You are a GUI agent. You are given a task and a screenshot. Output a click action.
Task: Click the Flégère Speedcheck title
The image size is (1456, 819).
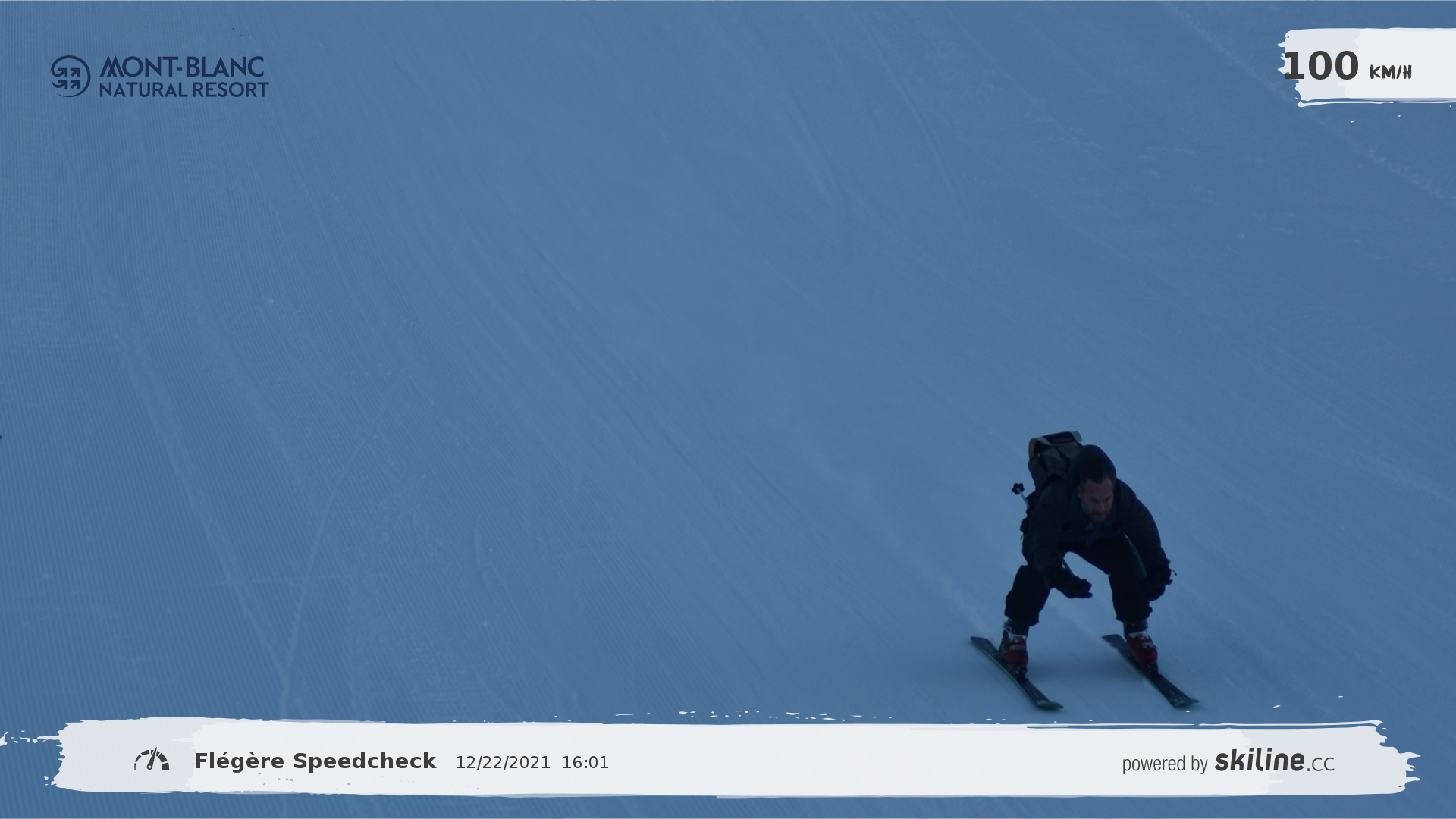(x=315, y=761)
